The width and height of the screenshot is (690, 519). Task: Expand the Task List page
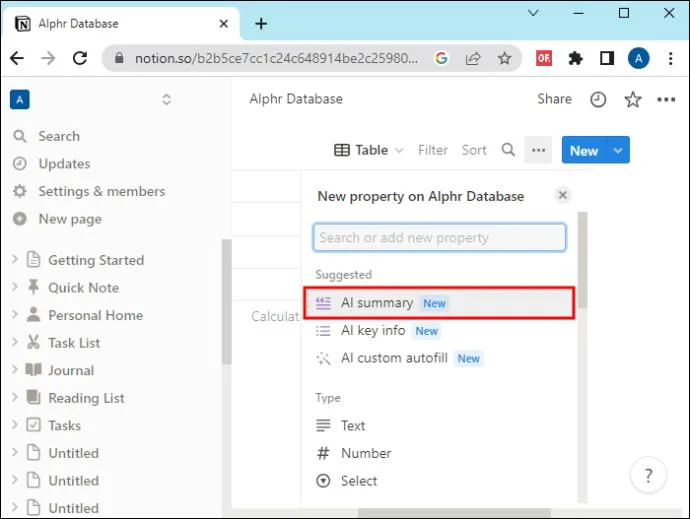point(15,342)
